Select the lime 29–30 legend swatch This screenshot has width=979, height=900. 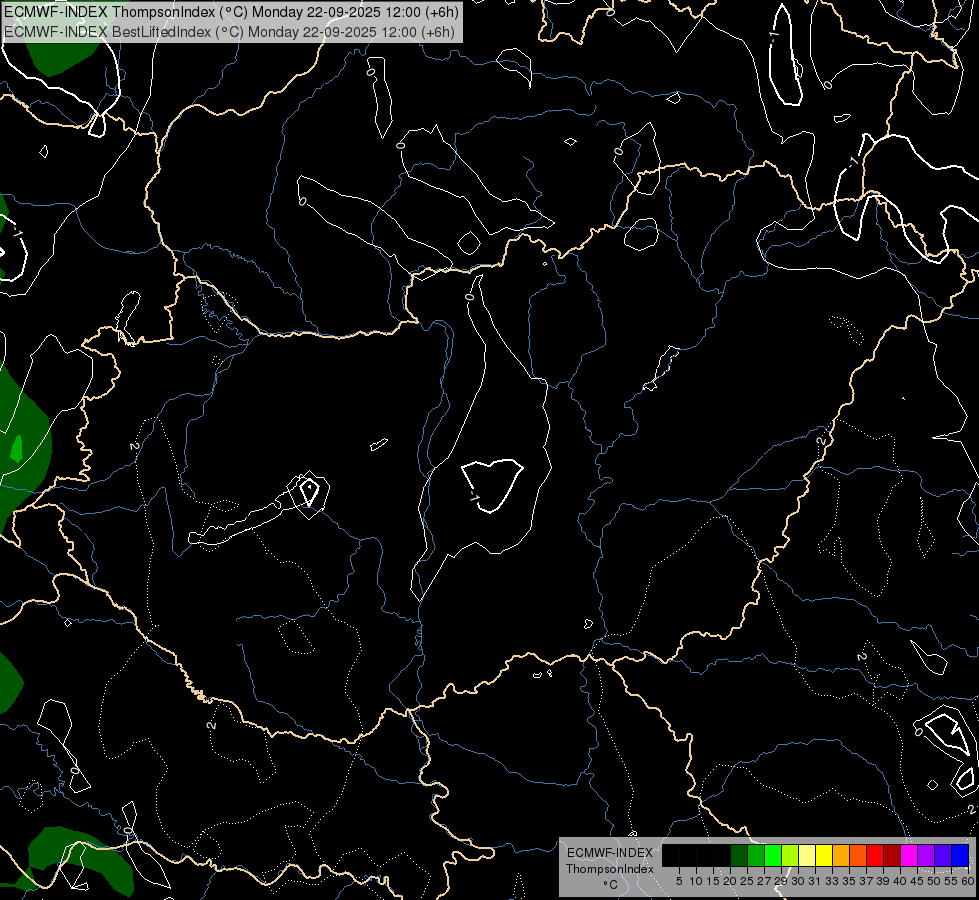[790, 855]
